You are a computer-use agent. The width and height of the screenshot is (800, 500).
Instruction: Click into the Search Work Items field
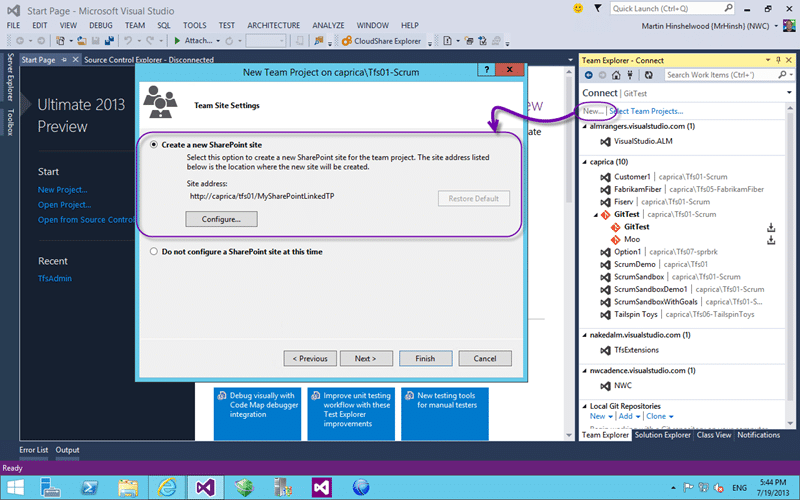coord(721,75)
